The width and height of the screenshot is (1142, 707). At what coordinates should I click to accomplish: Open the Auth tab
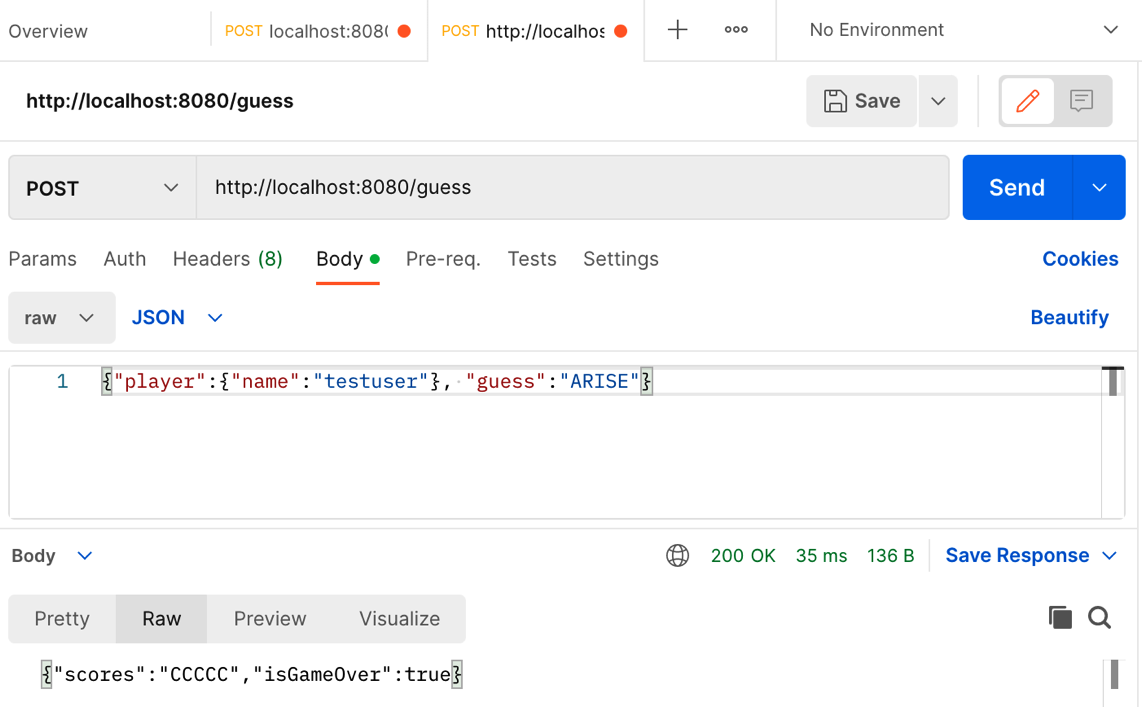coord(125,258)
